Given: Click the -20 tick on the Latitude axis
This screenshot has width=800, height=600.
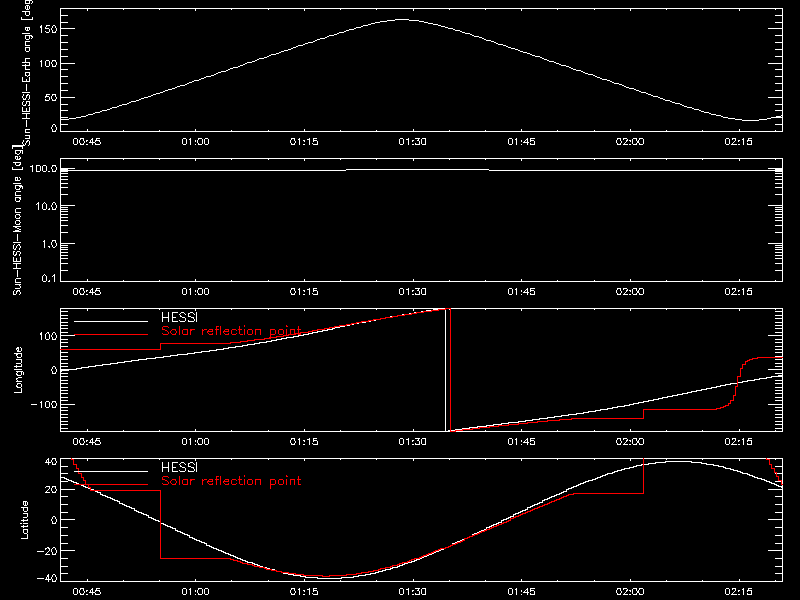Looking at the screenshot, I should pos(47,551).
